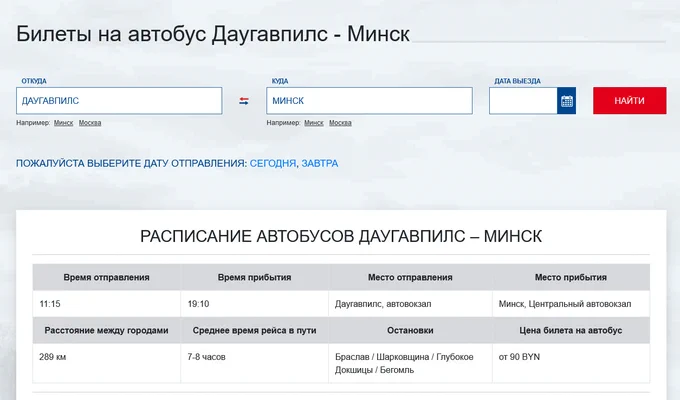Screen dimensions: 680x400
Task: Click the Дата выезда date input
Action: pos(523,101)
